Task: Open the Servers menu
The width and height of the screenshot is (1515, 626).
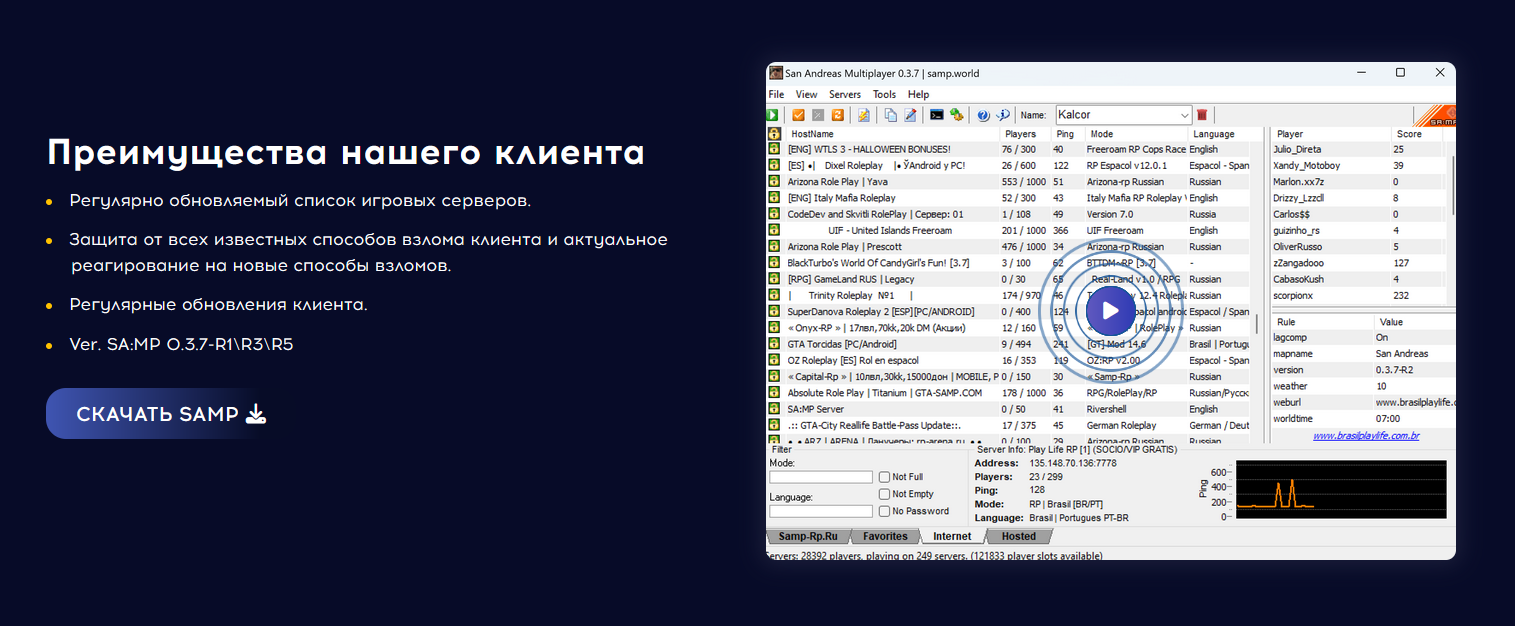Action: click(x=845, y=94)
